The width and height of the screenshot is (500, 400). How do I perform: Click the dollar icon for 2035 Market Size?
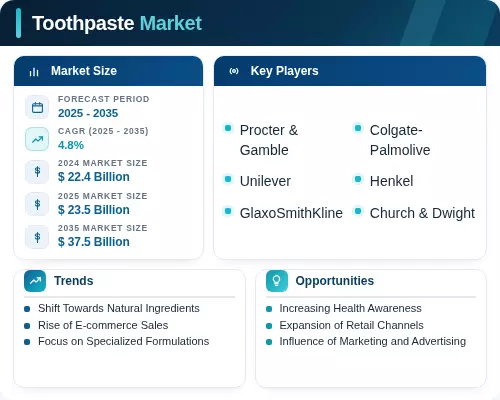37,237
